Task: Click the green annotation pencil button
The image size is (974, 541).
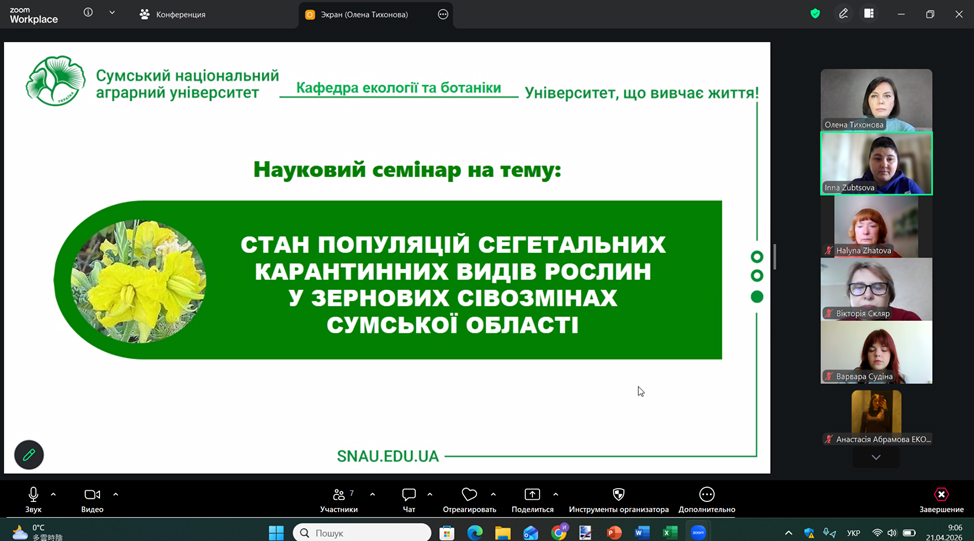Action: coord(29,455)
